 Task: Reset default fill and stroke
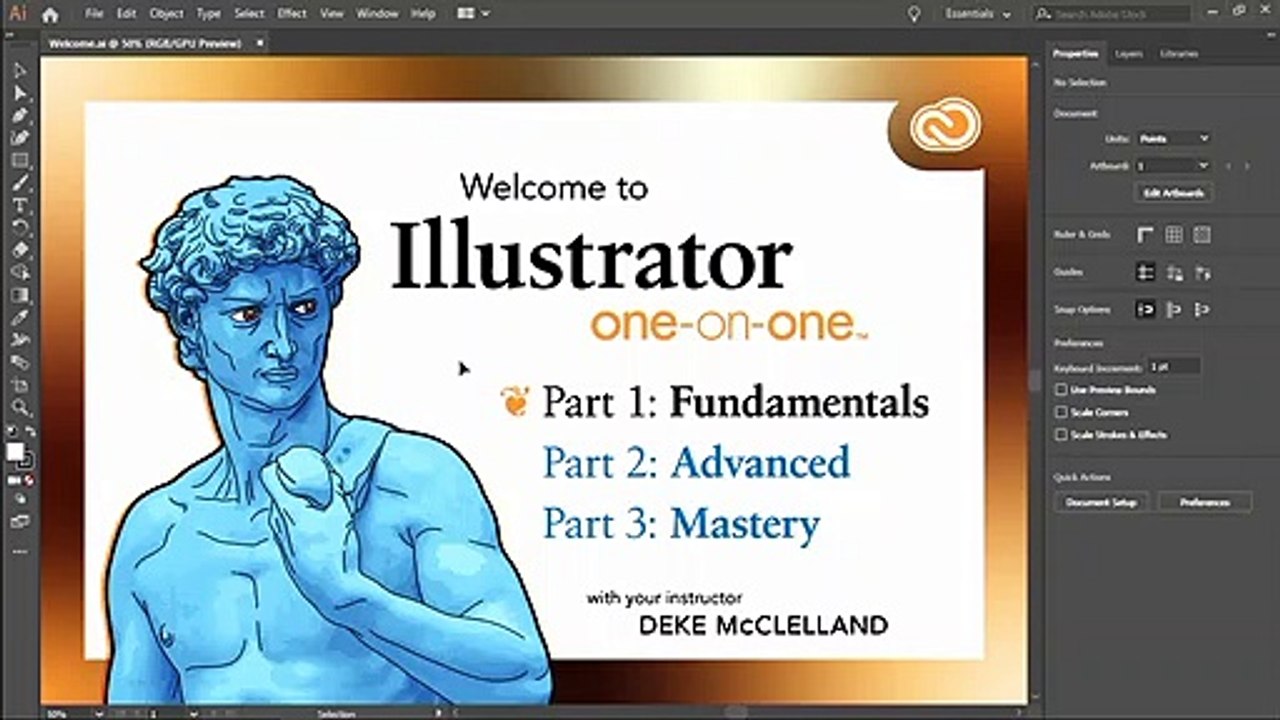(11, 431)
